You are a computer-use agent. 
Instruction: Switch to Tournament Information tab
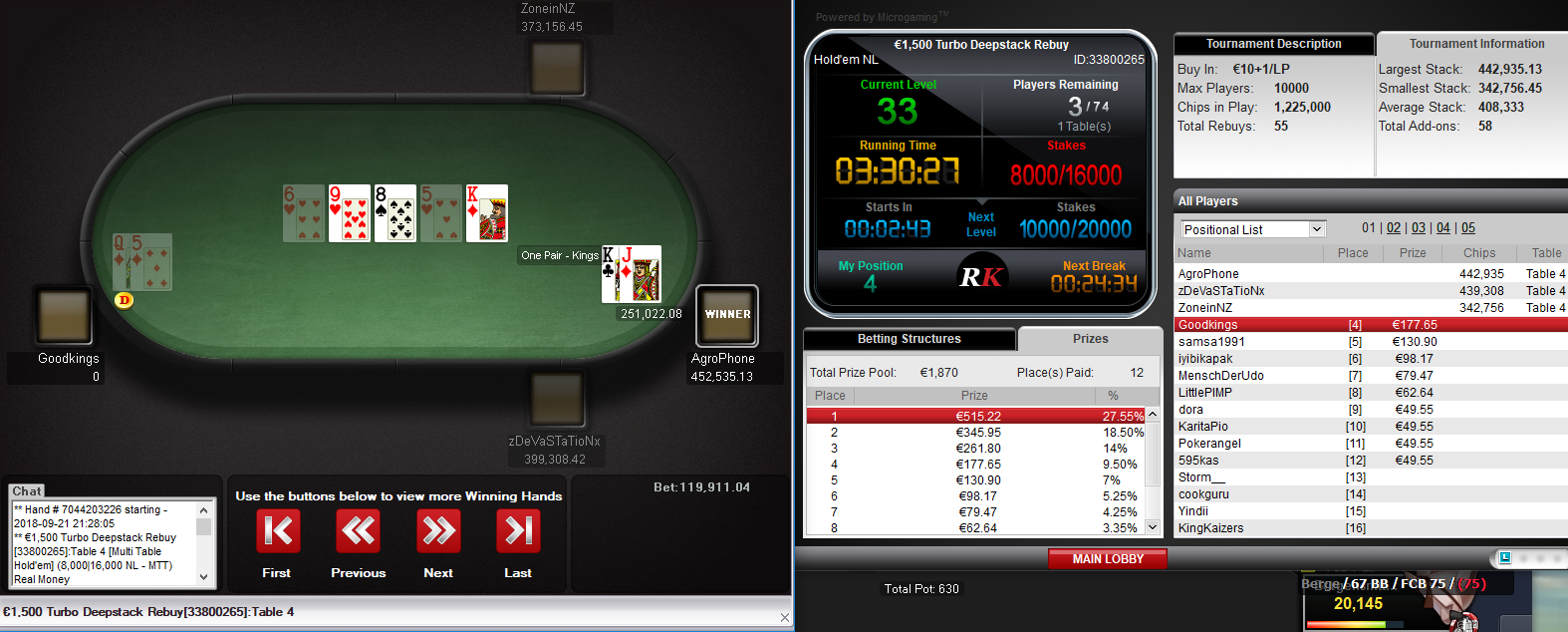coord(1476,44)
